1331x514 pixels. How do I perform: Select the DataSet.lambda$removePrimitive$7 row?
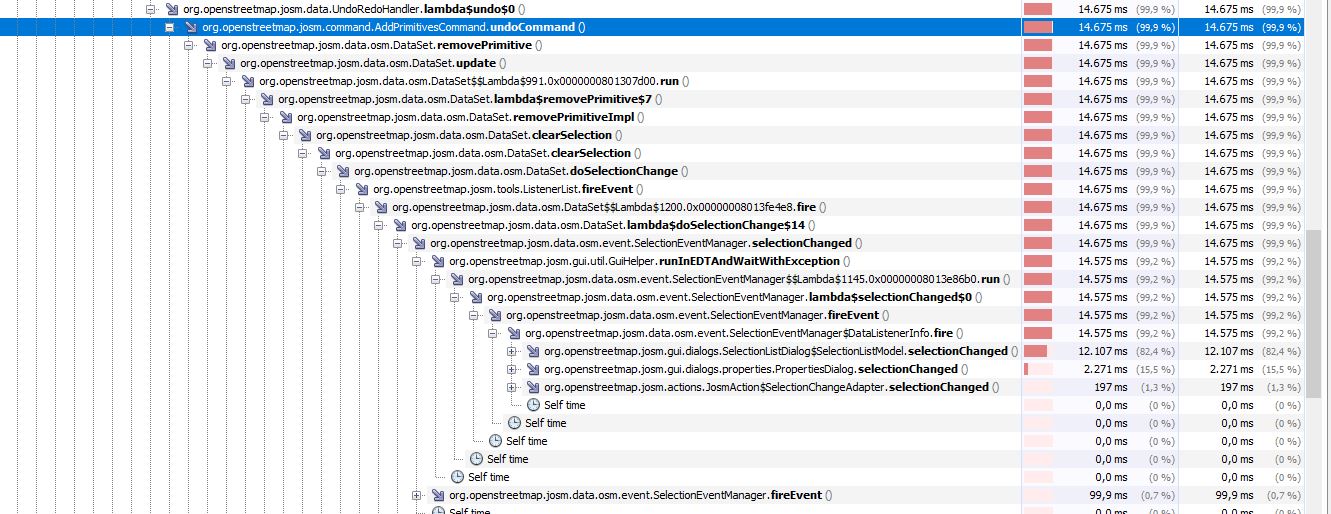[464, 99]
